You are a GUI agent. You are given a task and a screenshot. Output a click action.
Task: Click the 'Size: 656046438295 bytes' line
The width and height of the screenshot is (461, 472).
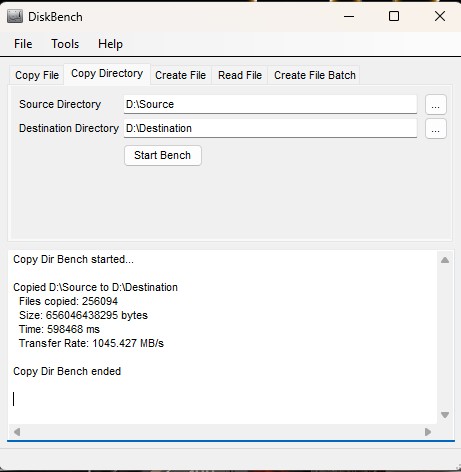point(83,315)
